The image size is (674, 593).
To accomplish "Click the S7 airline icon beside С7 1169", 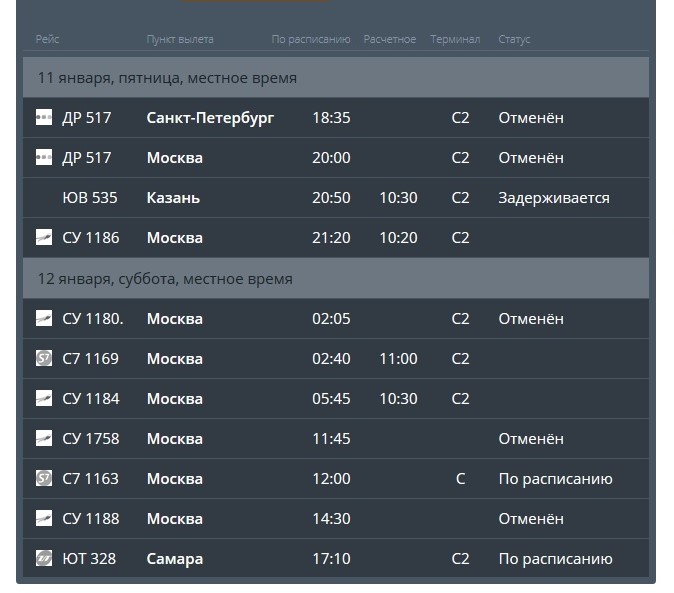I will (x=44, y=358).
